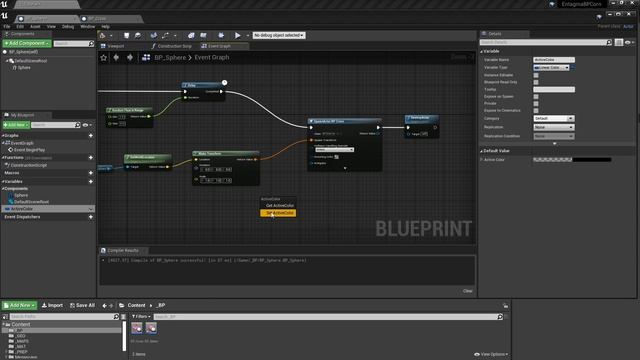
Task: Select the first blueprint asset thumbnail
Action: [137, 328]
